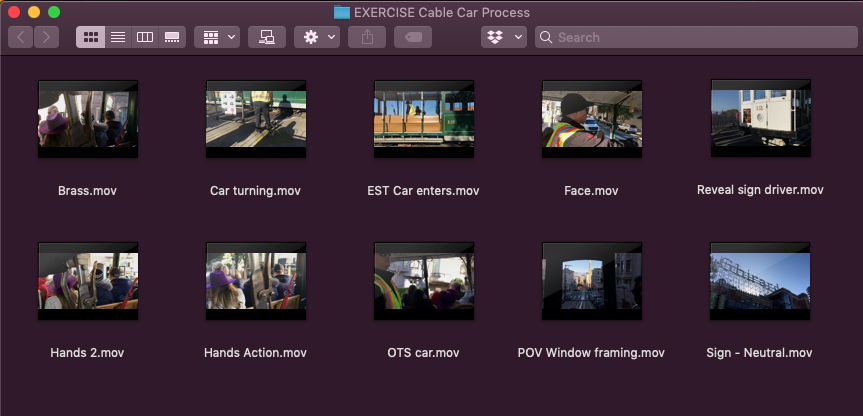Image resolution: width=863 pixels, height=416 pixels.
Task: Go forward with the right arrow button
Action: click(x=46, y=37)
